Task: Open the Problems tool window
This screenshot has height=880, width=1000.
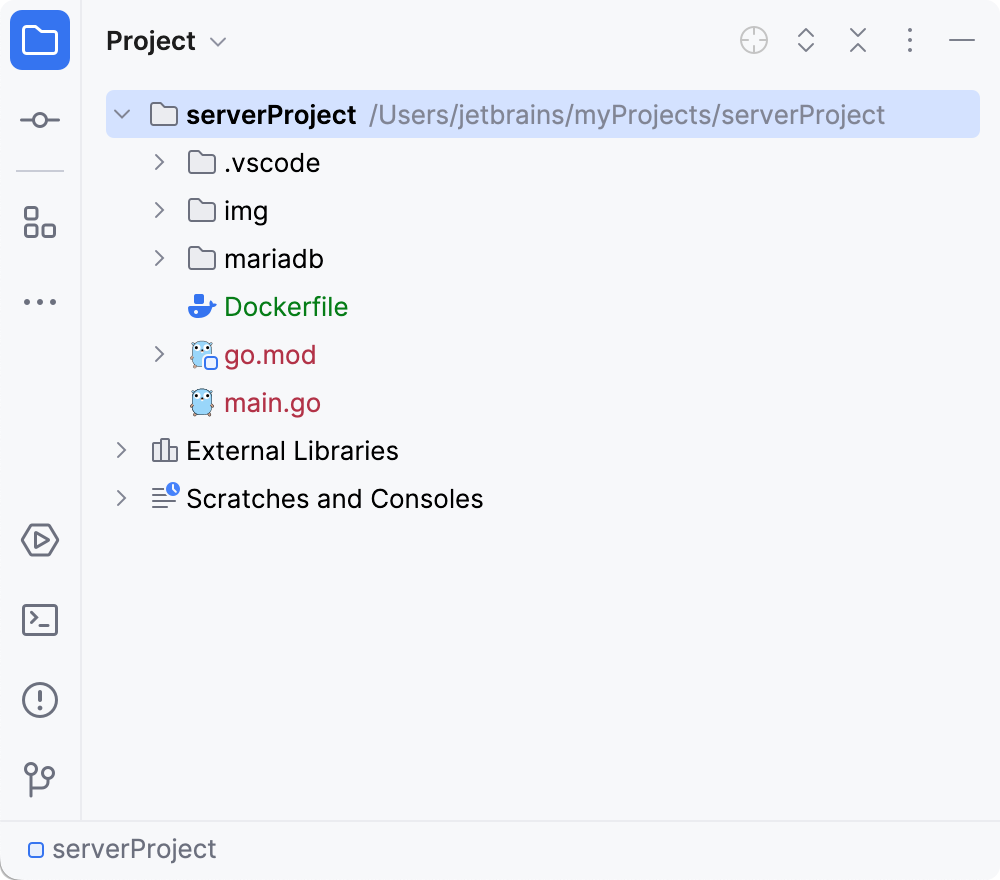Action: (40, 699)
